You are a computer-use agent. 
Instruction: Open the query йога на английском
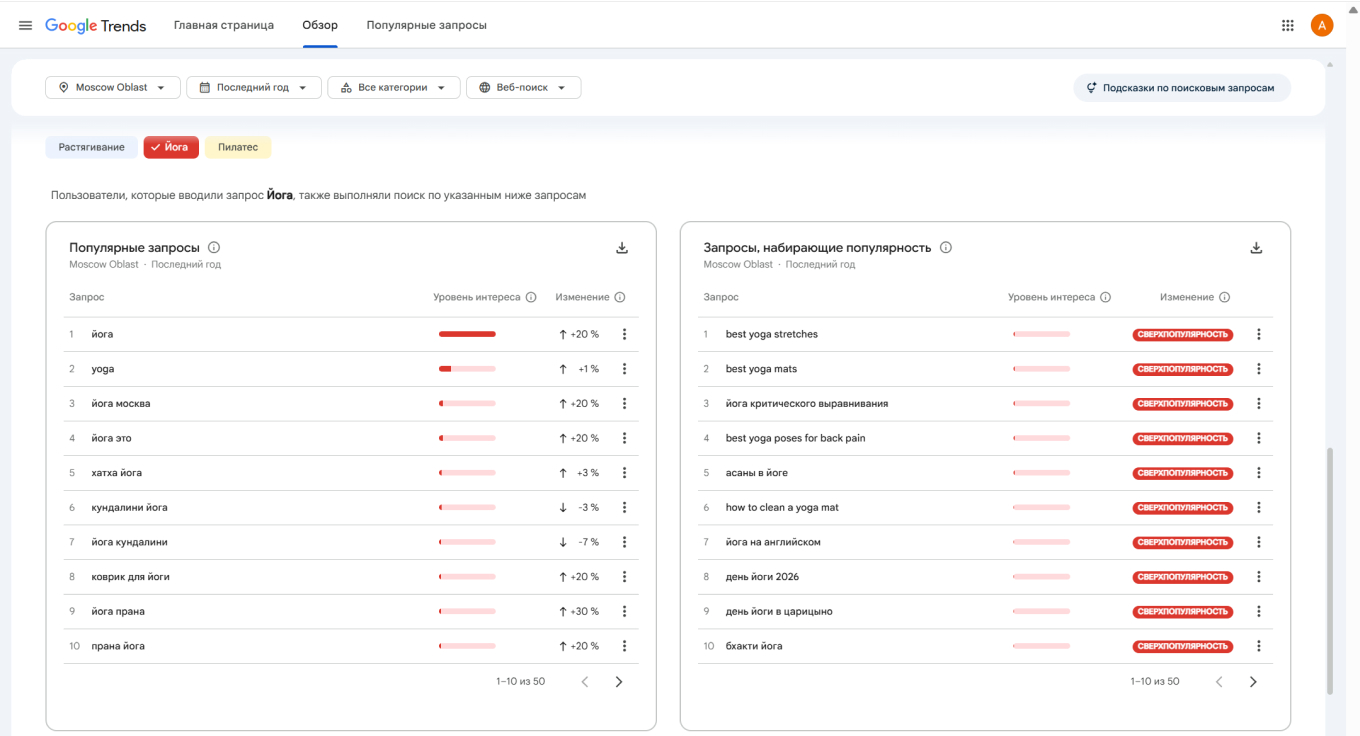773,542
